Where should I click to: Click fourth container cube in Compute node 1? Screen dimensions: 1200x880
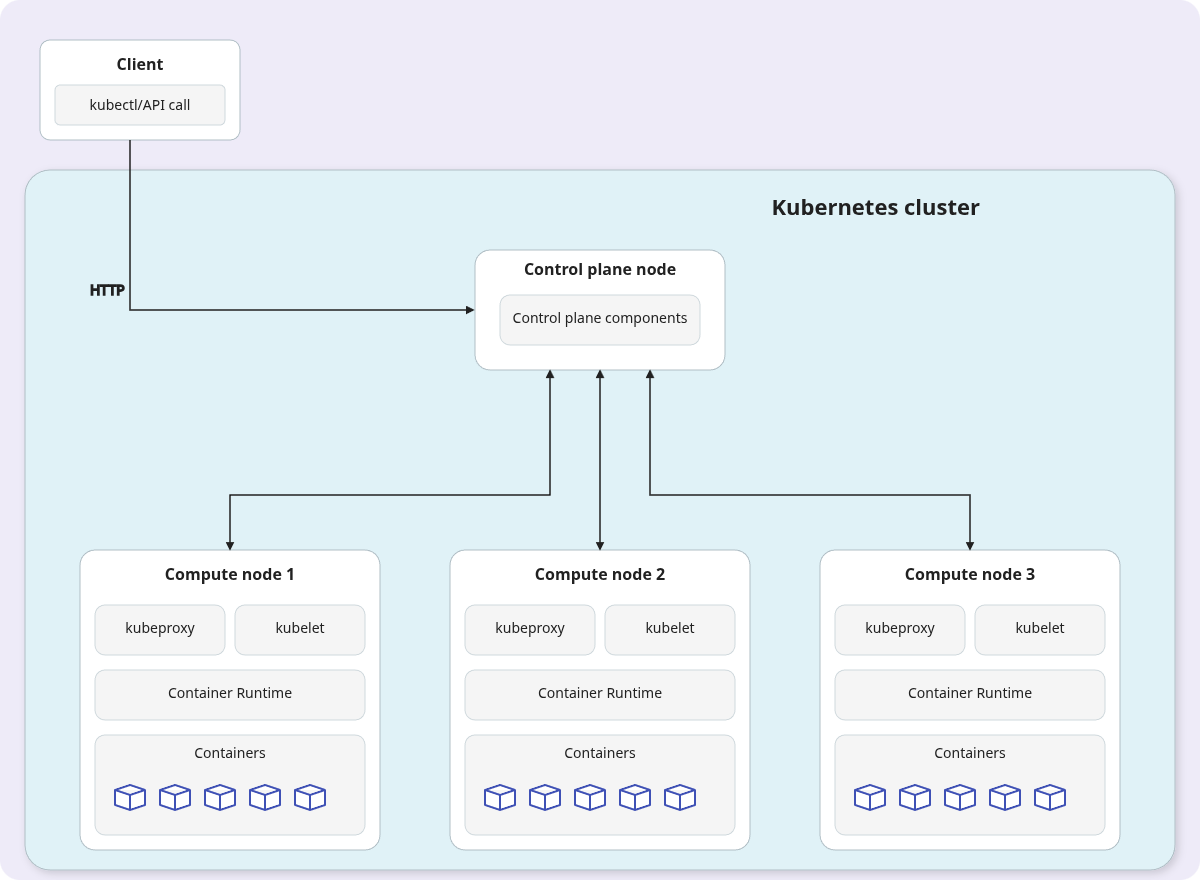click(265, 797)
